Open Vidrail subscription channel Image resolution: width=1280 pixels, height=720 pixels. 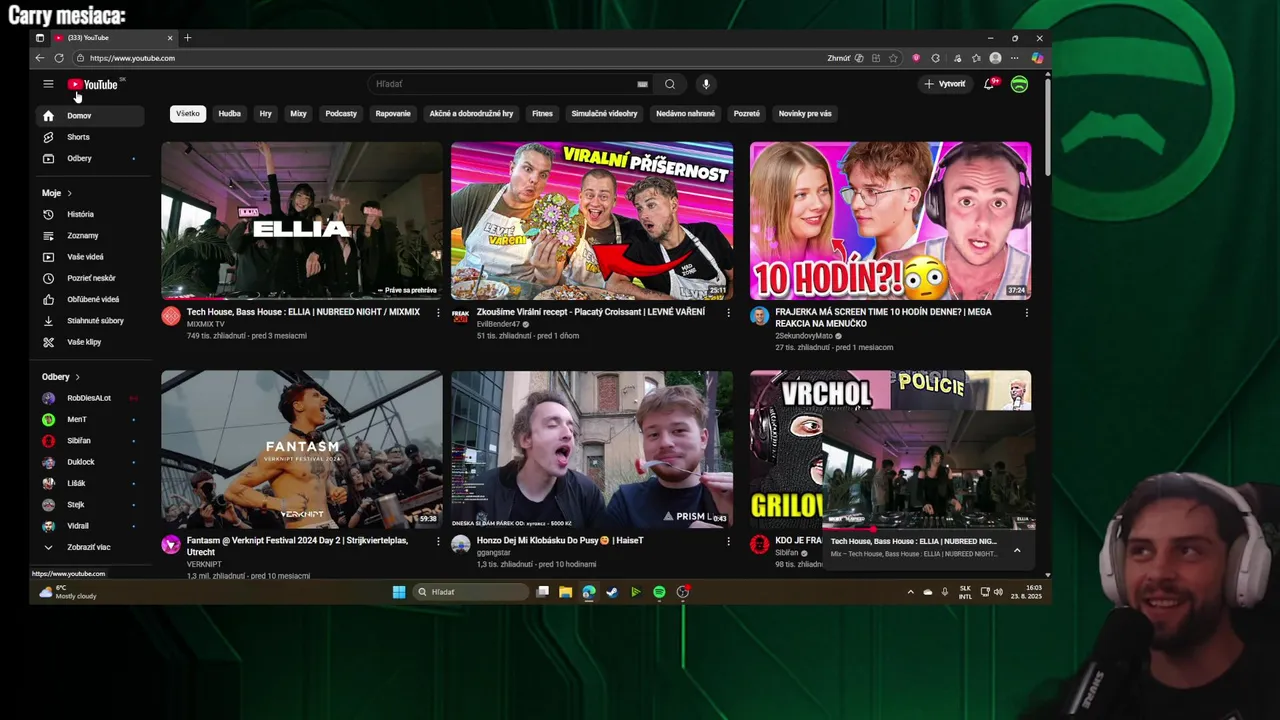tap(91, 526)
